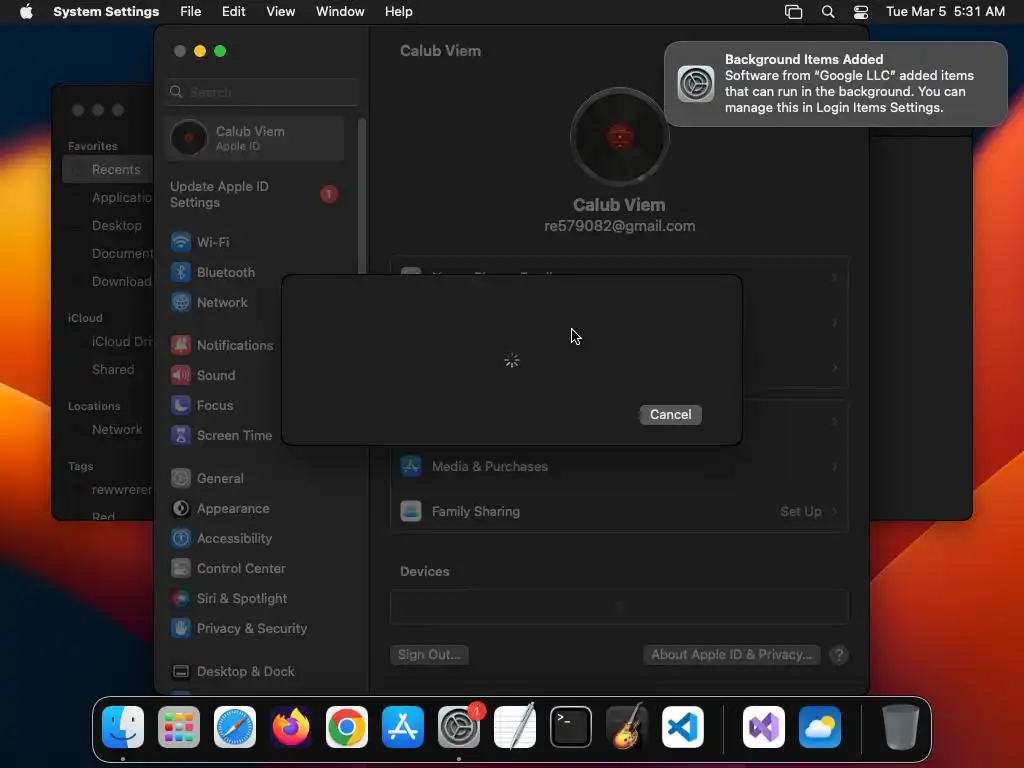Image resolution: width=1024 pixels, height=768 pixels.
Task: Click the System Settings search field
Action: tap(262, 92)
